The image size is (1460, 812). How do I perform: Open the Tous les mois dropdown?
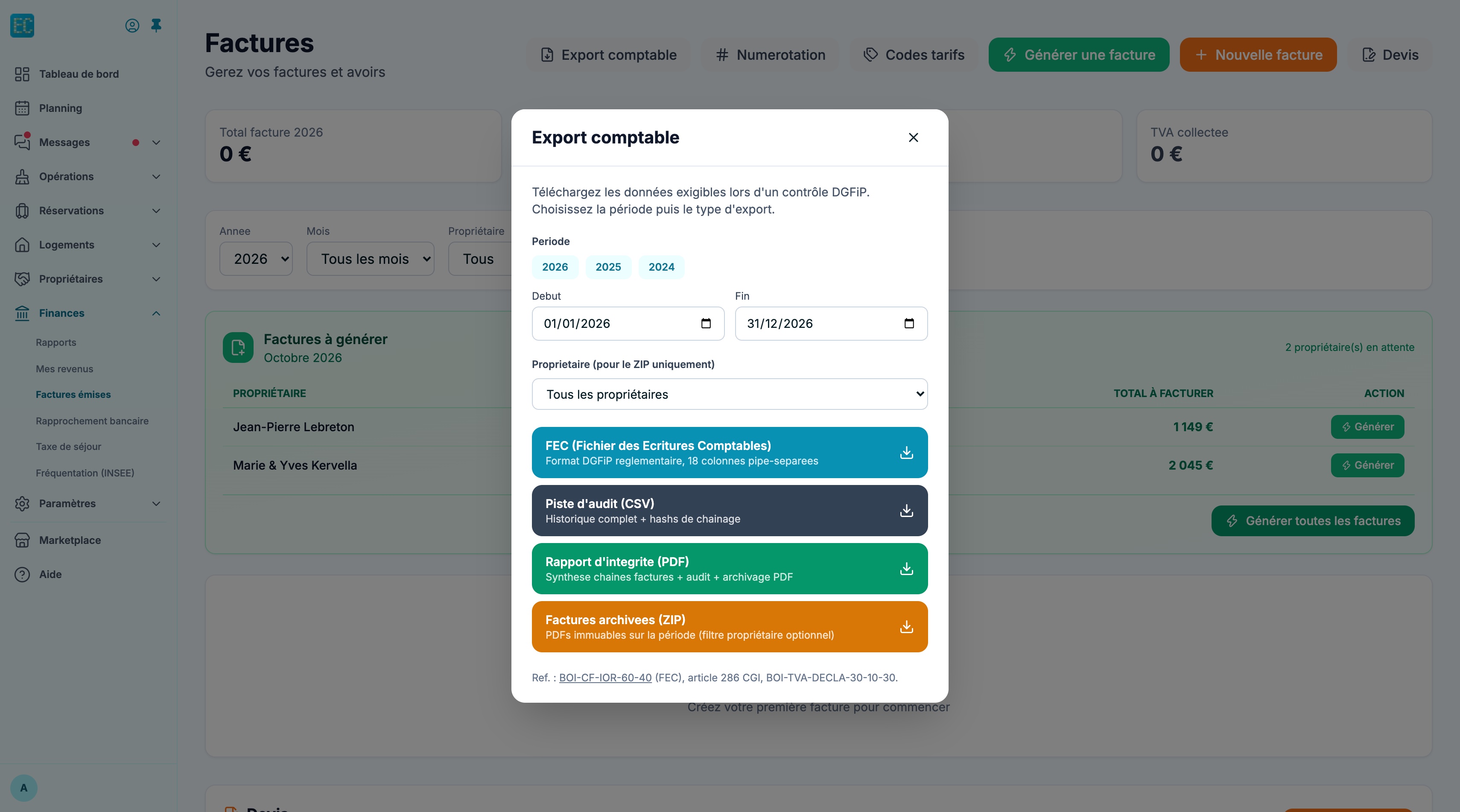[x=370, y=259]
